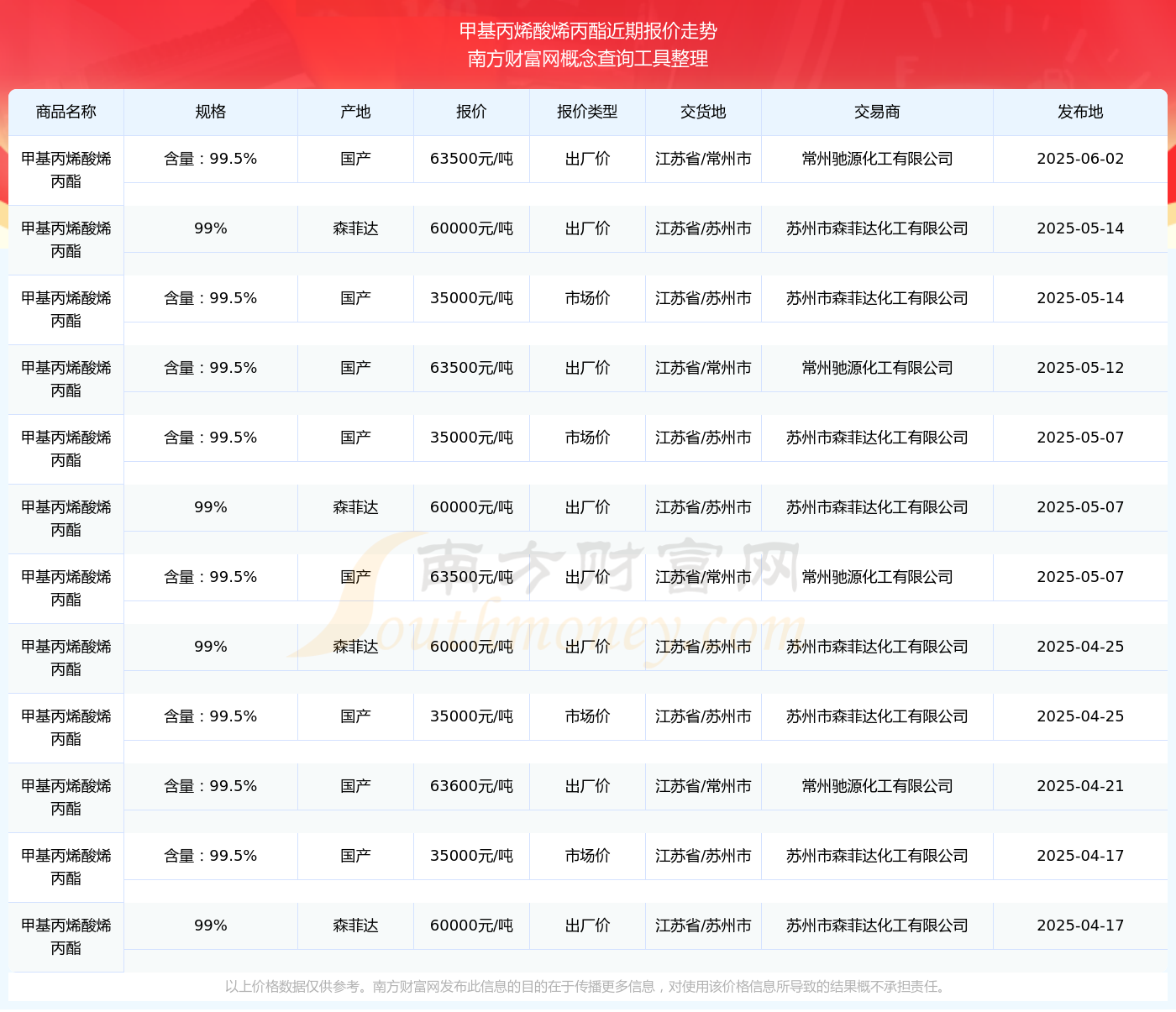1176x1012 pixels.
Task: Click 63500元/吨 in the 2025-06-02 row
Action: pos(471,159)
